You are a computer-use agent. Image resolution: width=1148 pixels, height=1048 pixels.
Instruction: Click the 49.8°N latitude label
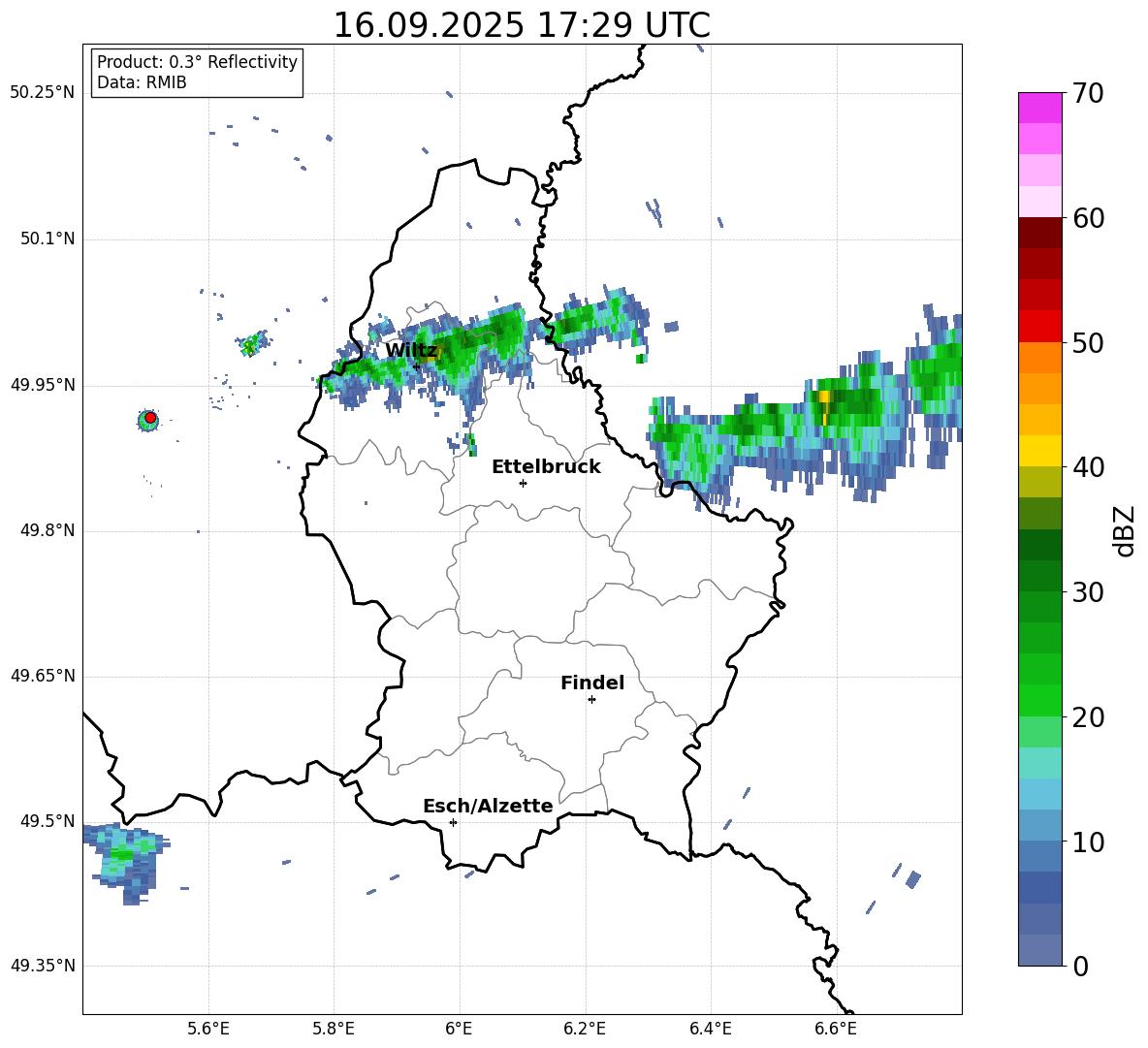[x=47, y=530]
